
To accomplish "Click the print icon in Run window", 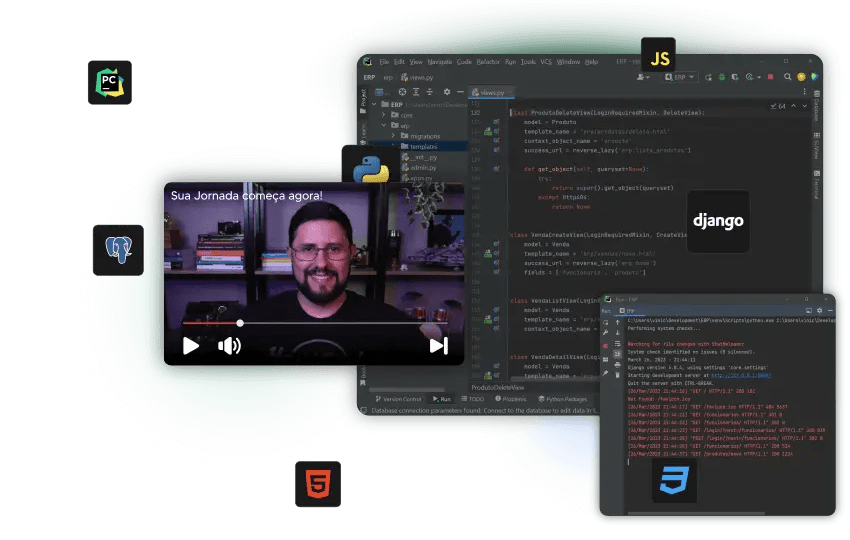I will [617, 365].
